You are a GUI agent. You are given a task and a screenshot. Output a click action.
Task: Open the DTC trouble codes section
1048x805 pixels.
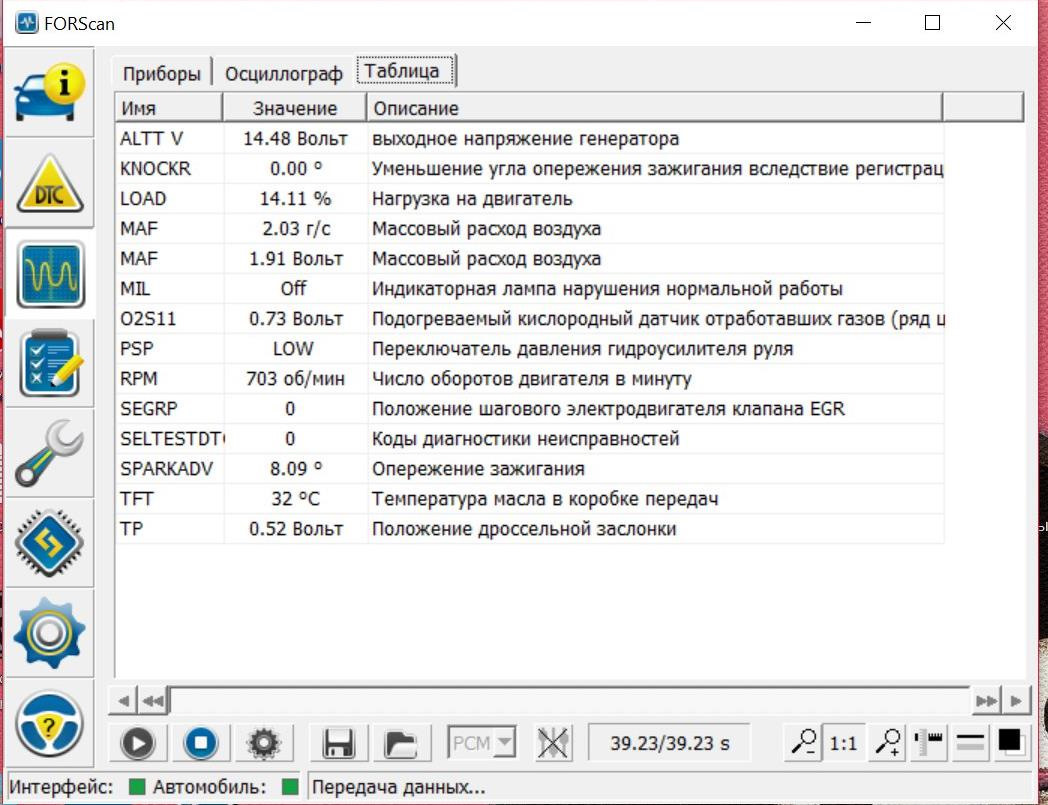coord(49,183)
